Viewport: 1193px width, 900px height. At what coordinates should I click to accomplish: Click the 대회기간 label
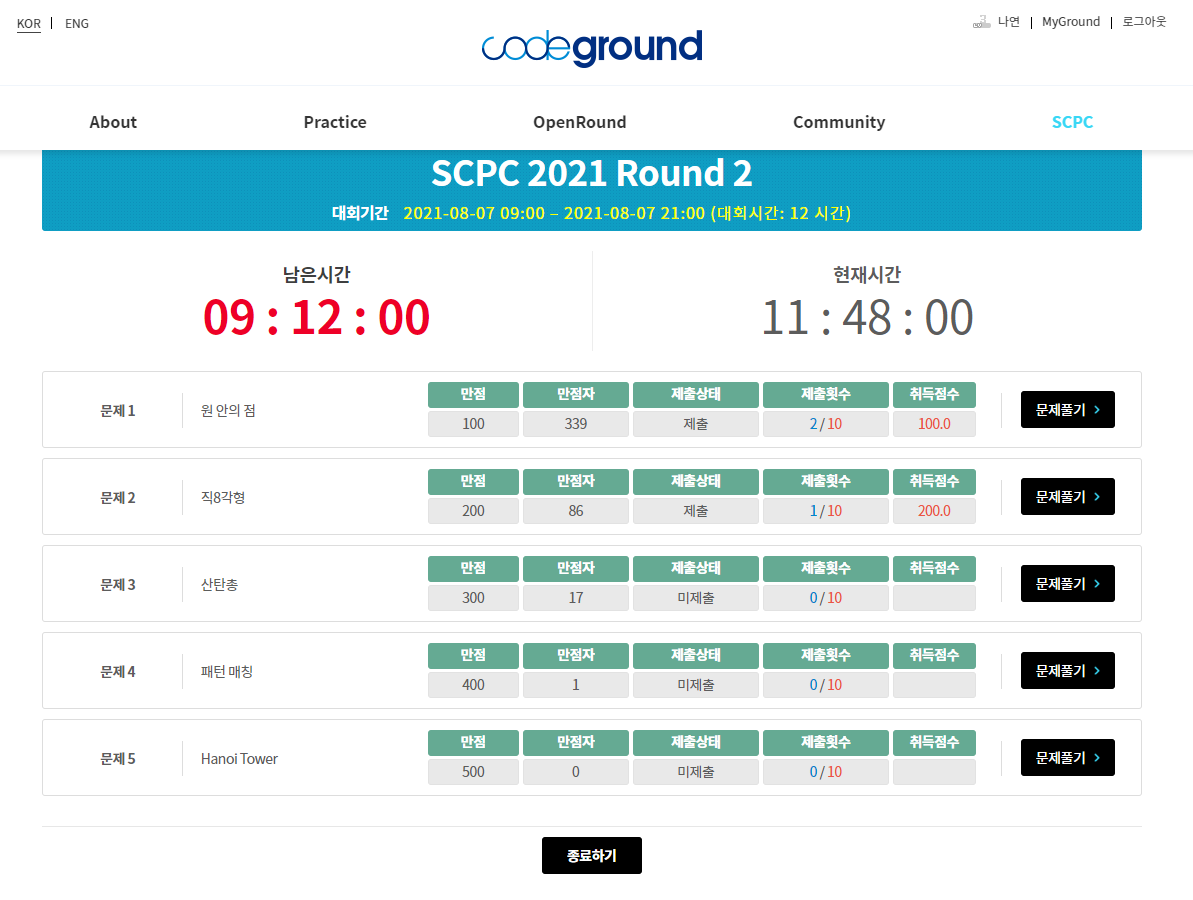coord(360,213)
